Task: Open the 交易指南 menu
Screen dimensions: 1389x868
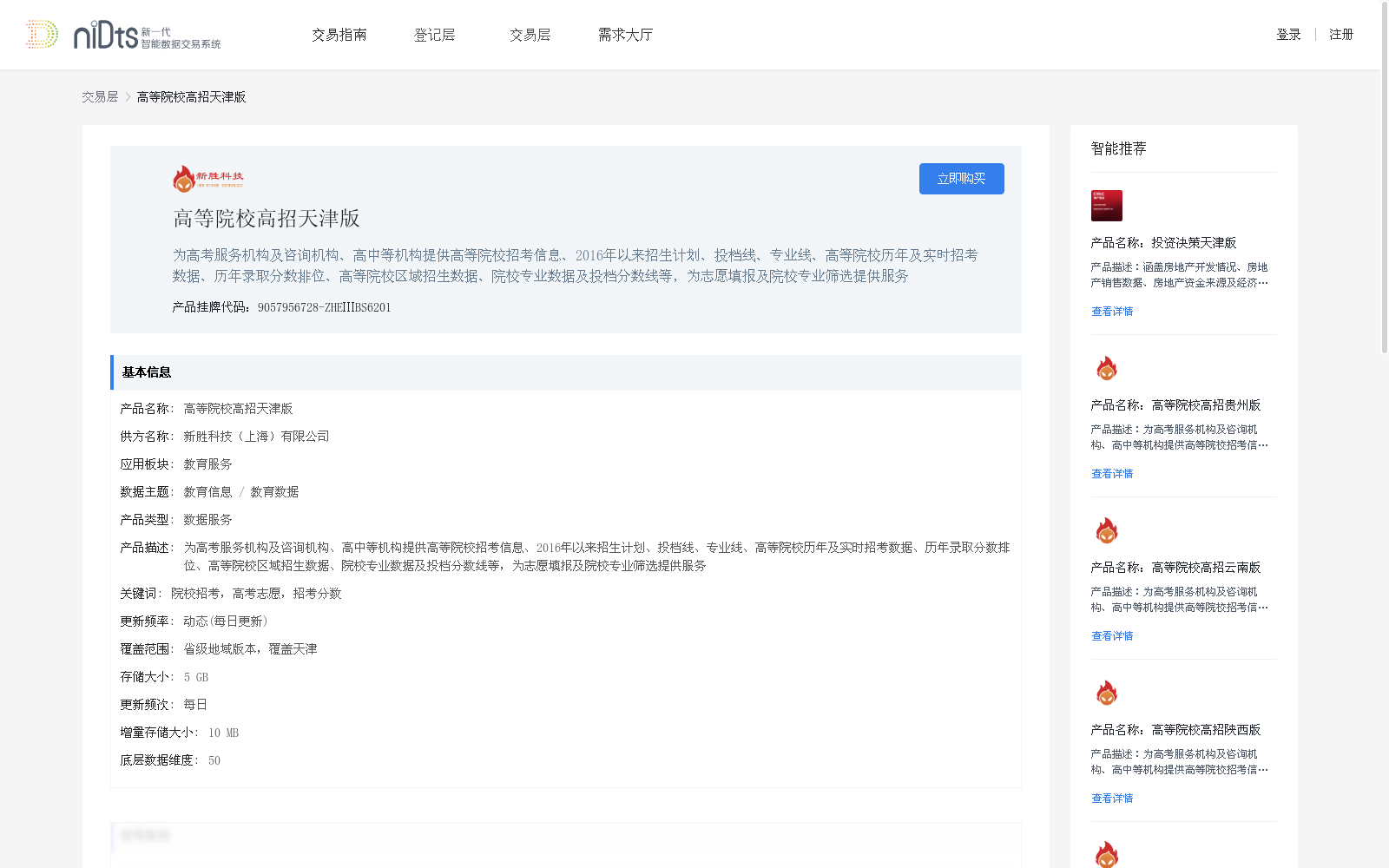Action: (339, 35)
